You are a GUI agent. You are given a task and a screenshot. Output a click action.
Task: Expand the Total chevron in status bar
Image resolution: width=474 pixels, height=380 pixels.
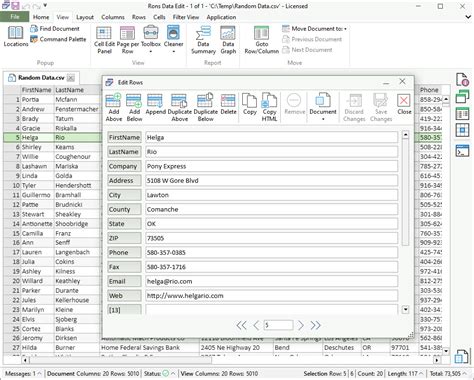point(464,374)
